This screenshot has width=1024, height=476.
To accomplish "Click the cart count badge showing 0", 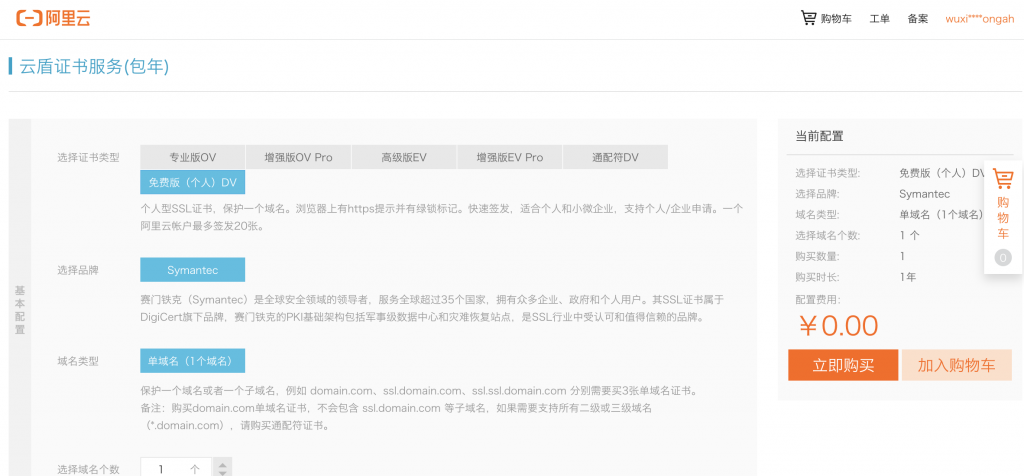I will pyautogui.click(x=1003, y=258).
